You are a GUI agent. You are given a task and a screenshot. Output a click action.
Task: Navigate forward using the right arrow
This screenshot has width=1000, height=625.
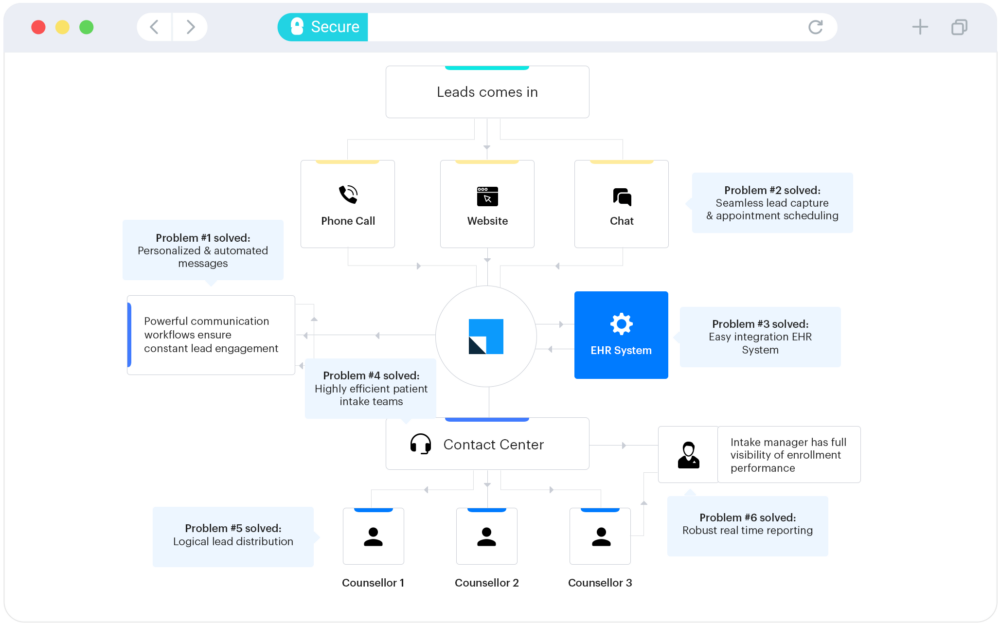(x=190, y=27)
